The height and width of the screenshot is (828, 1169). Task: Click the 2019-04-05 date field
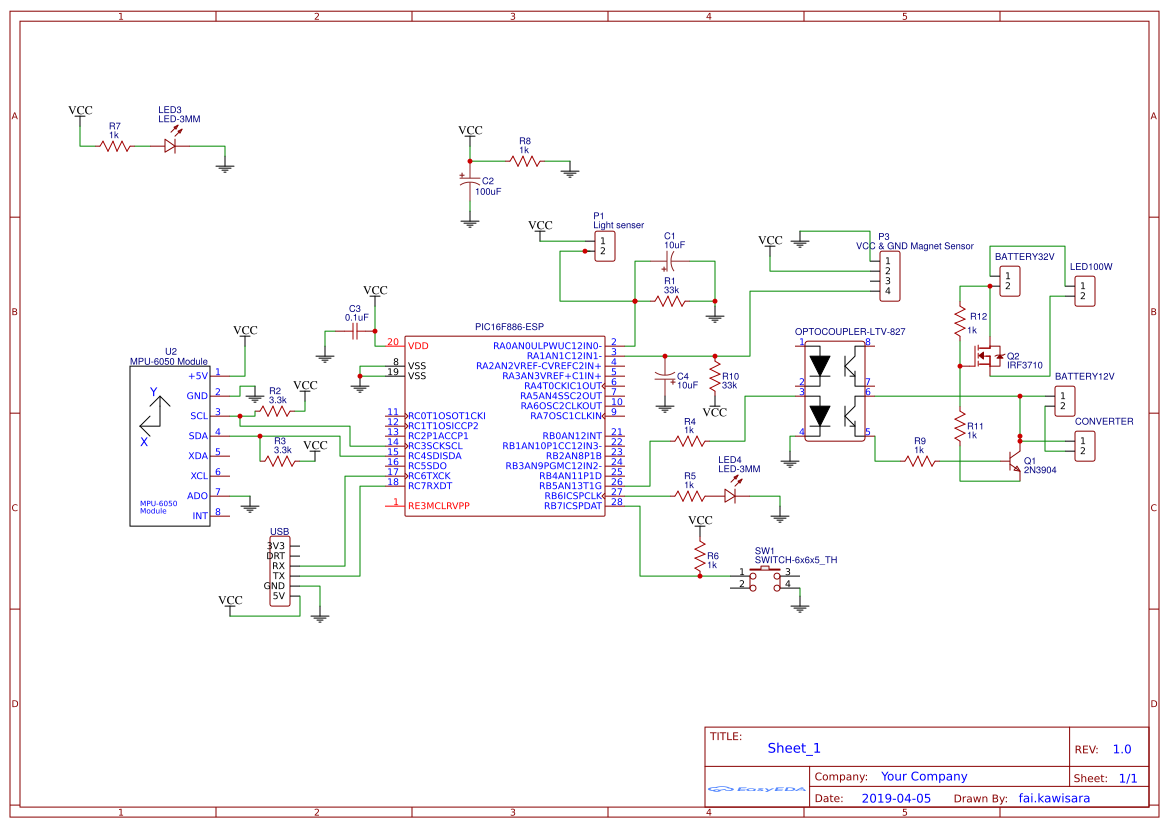coord(898,798)
